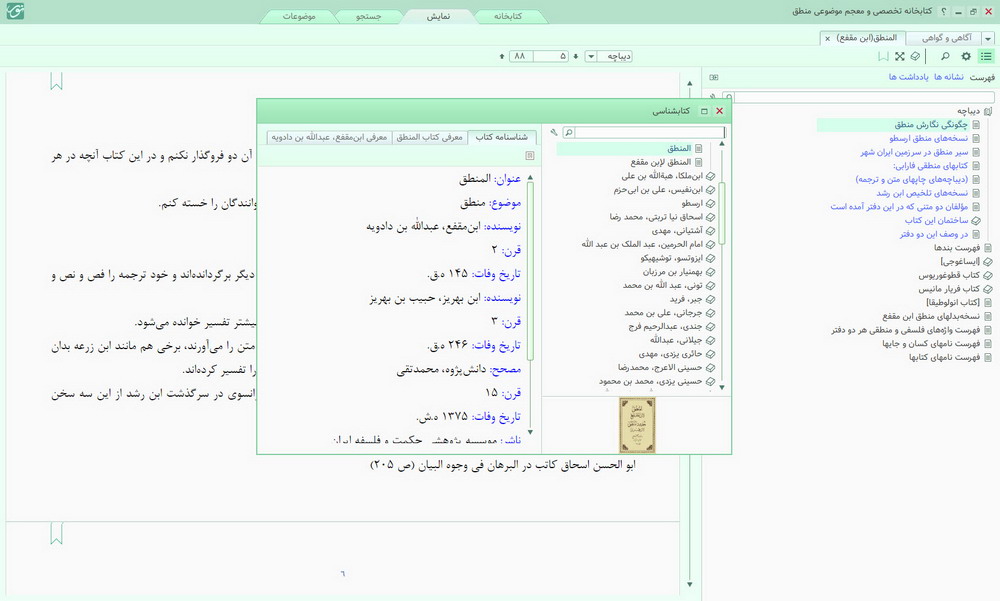The width and height of the screenshot is (1000, 601).
Task: Switch to the نمایش main tab
Action: click(x=438, y=16)
